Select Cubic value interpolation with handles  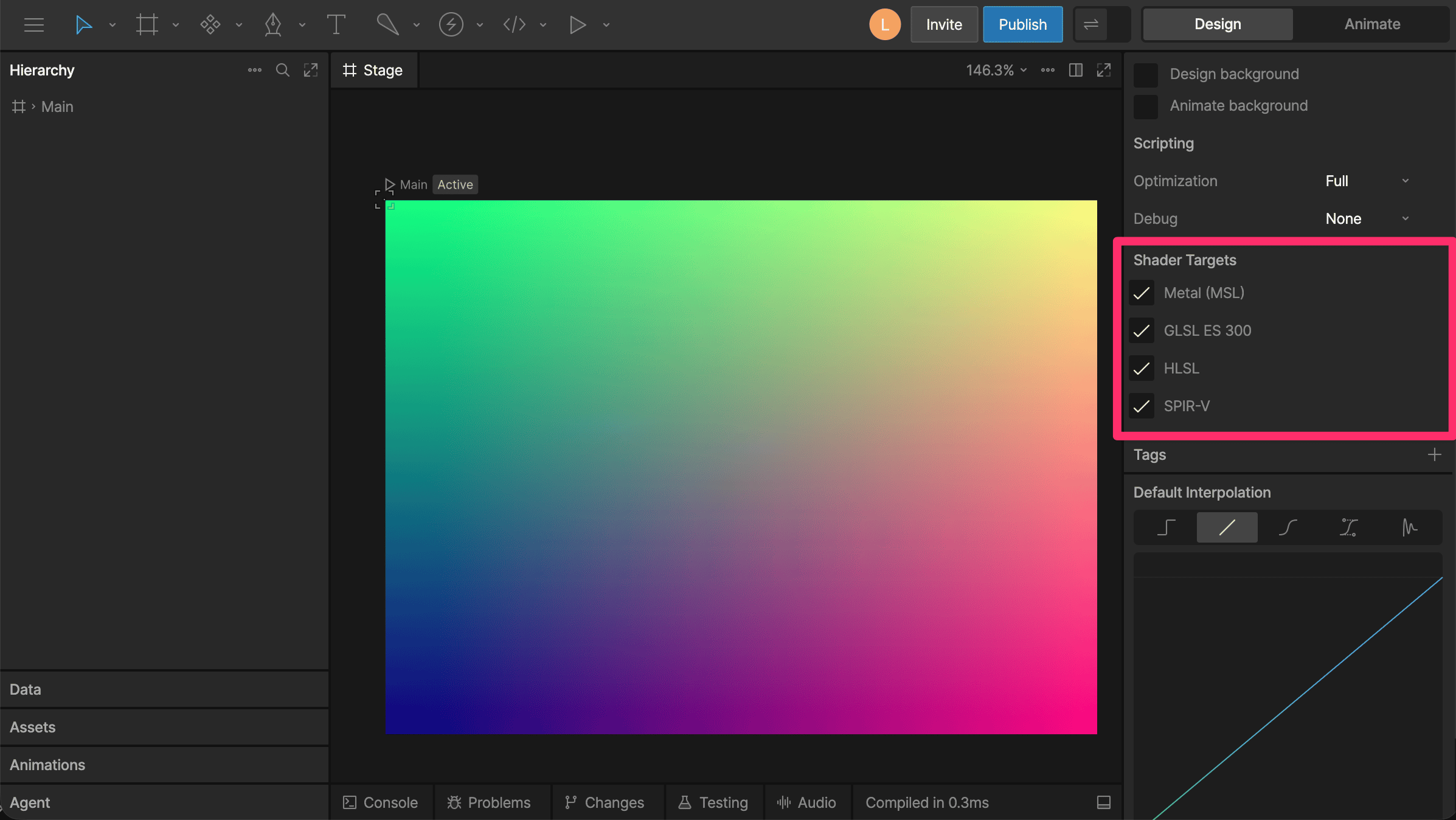tap(1348, 527)
